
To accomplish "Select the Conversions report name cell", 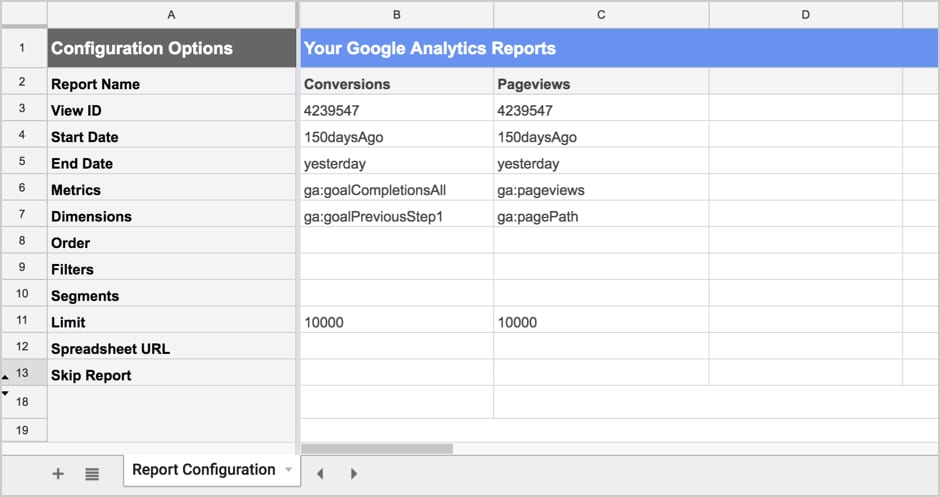I will pos(396,81).
